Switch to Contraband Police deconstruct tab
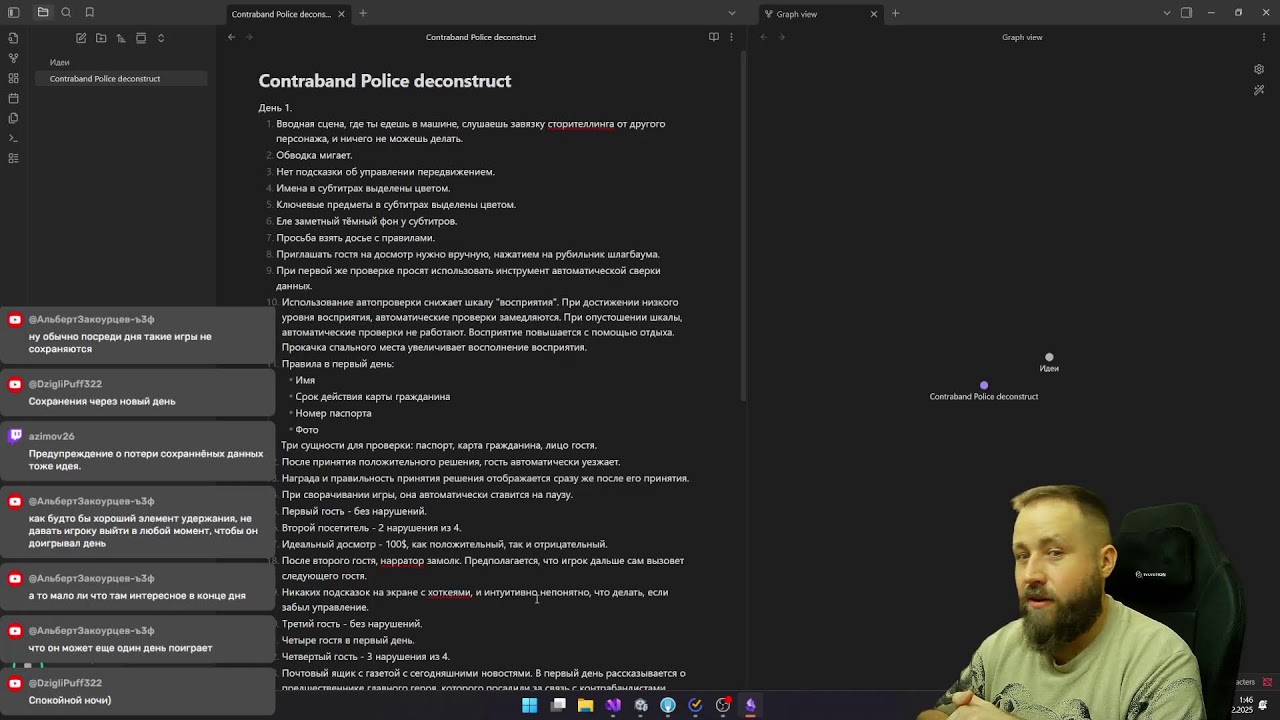Screen dimensions: 1280x720 pyautogui.click(x=281, y=14)
